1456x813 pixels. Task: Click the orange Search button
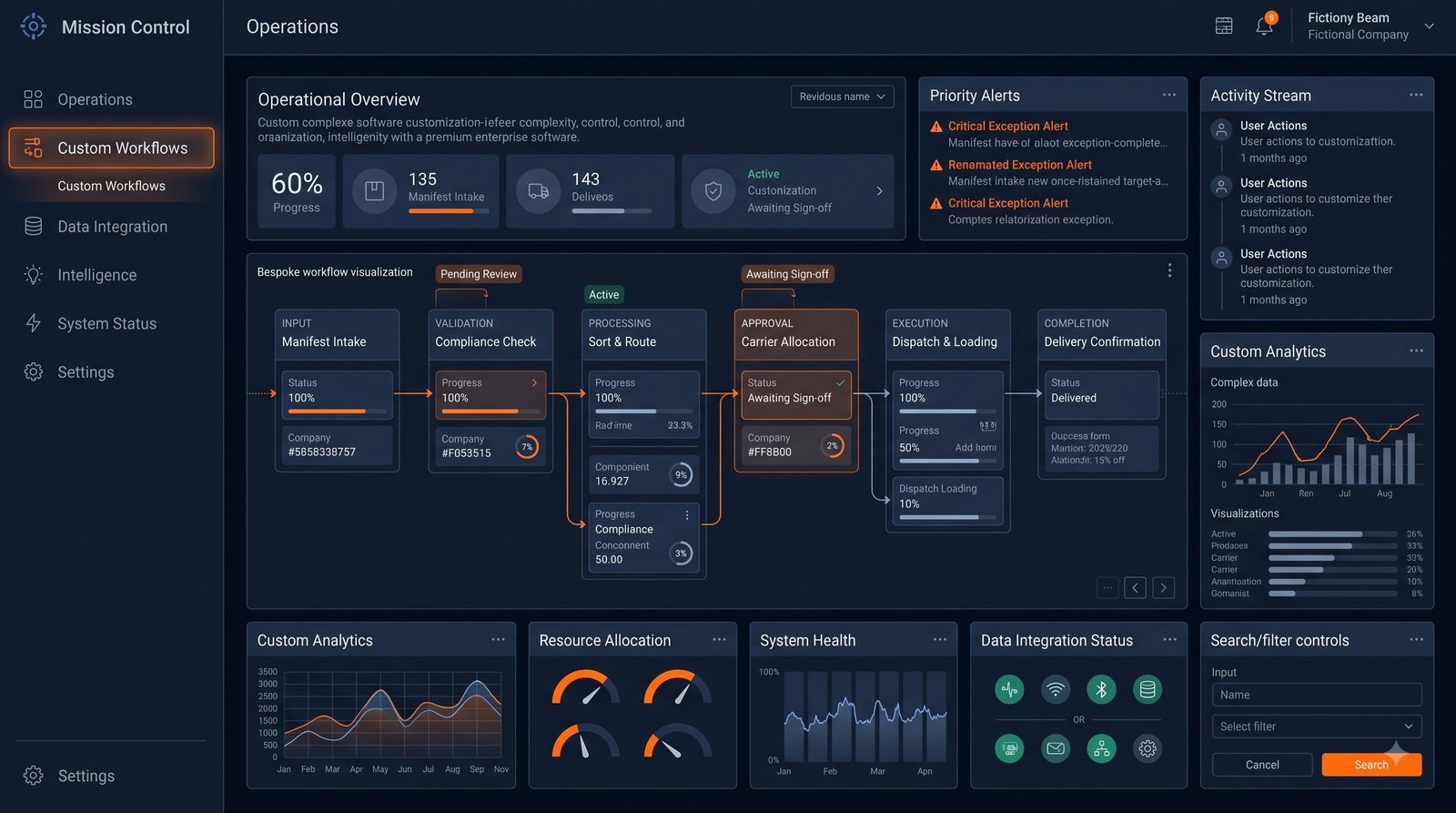click(x=1371, y=765)
